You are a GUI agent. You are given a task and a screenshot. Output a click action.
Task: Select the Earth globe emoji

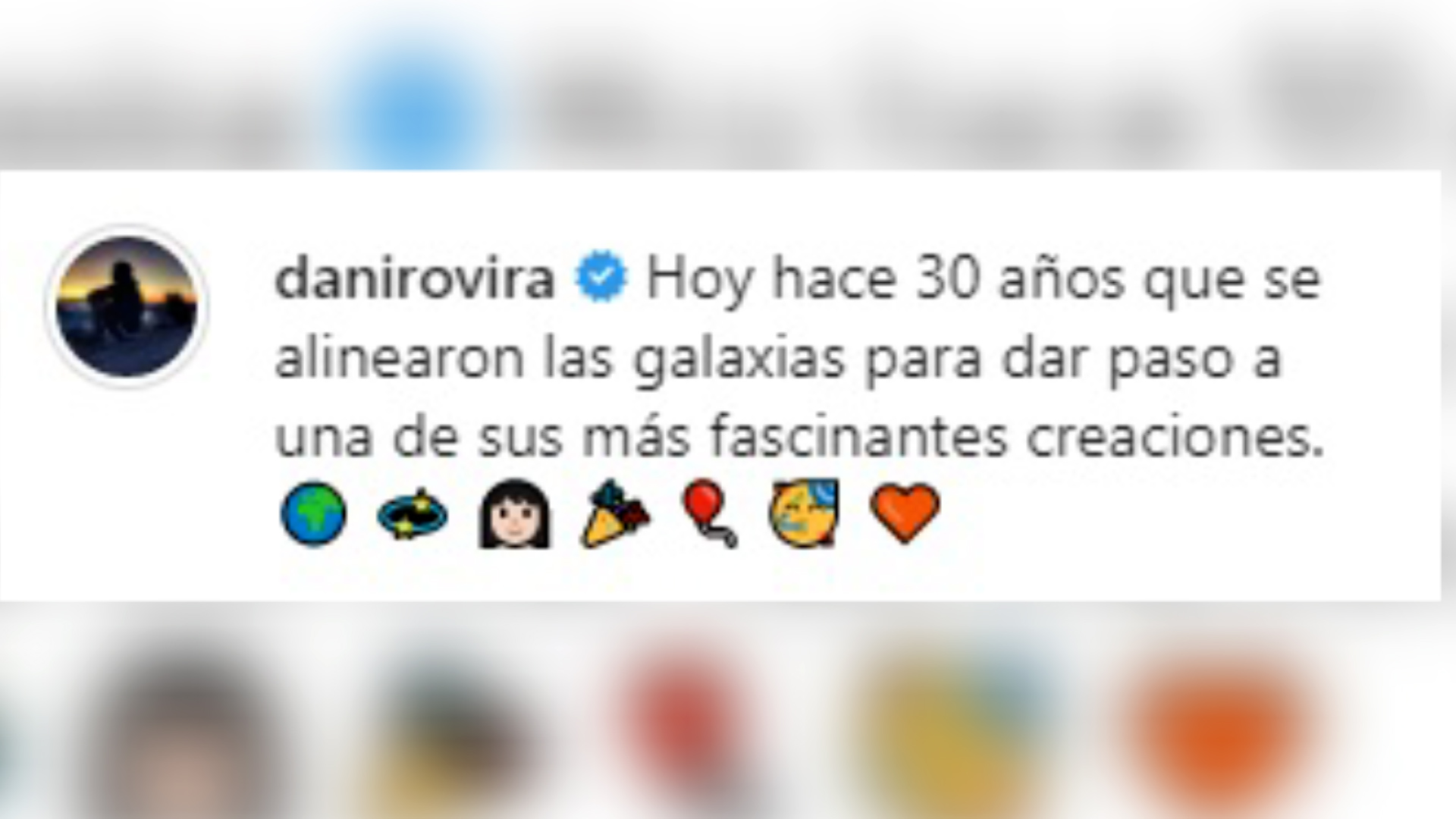pos(313,514)
